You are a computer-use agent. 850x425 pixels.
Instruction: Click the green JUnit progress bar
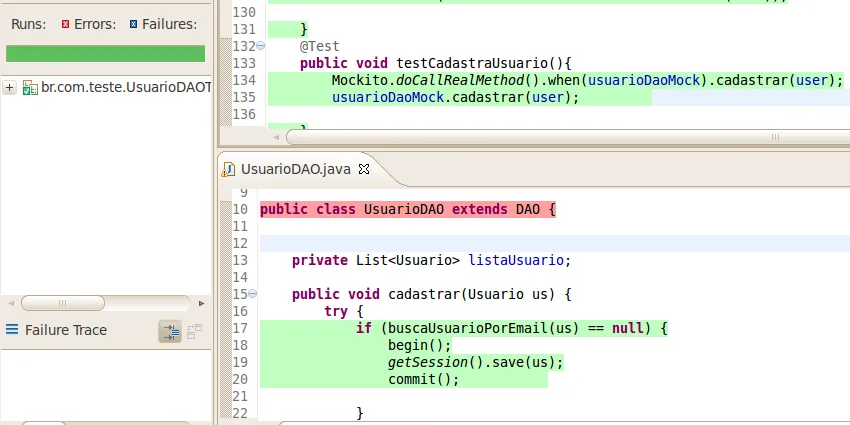105,53
